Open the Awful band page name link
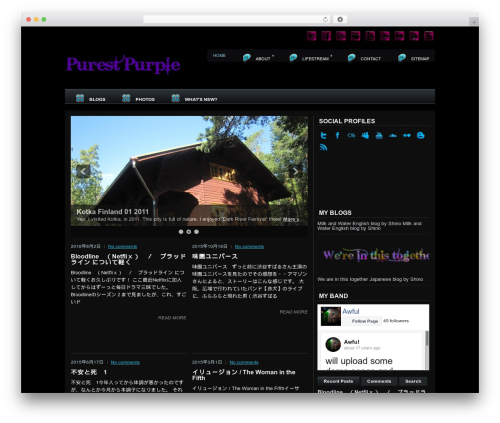The image size is (500, 423). [351, 311]
